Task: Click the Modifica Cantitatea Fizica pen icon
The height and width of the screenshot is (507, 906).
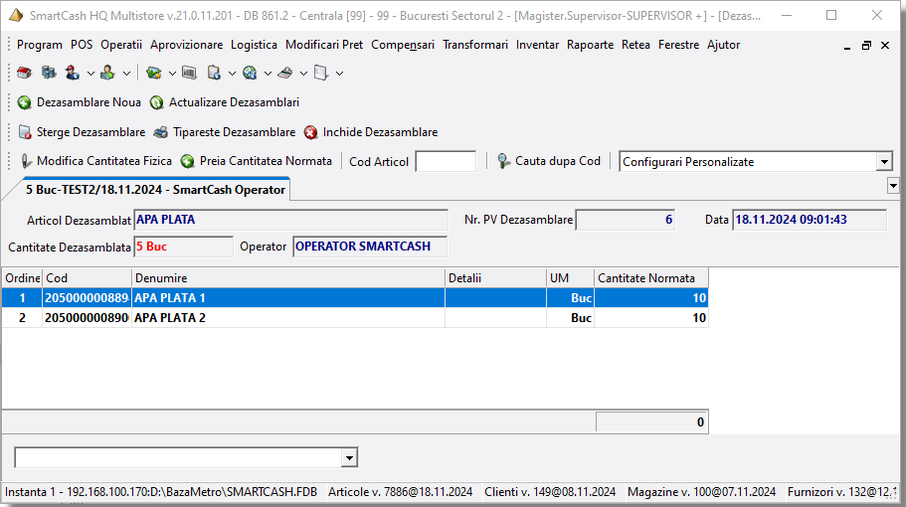Action: 25,161
